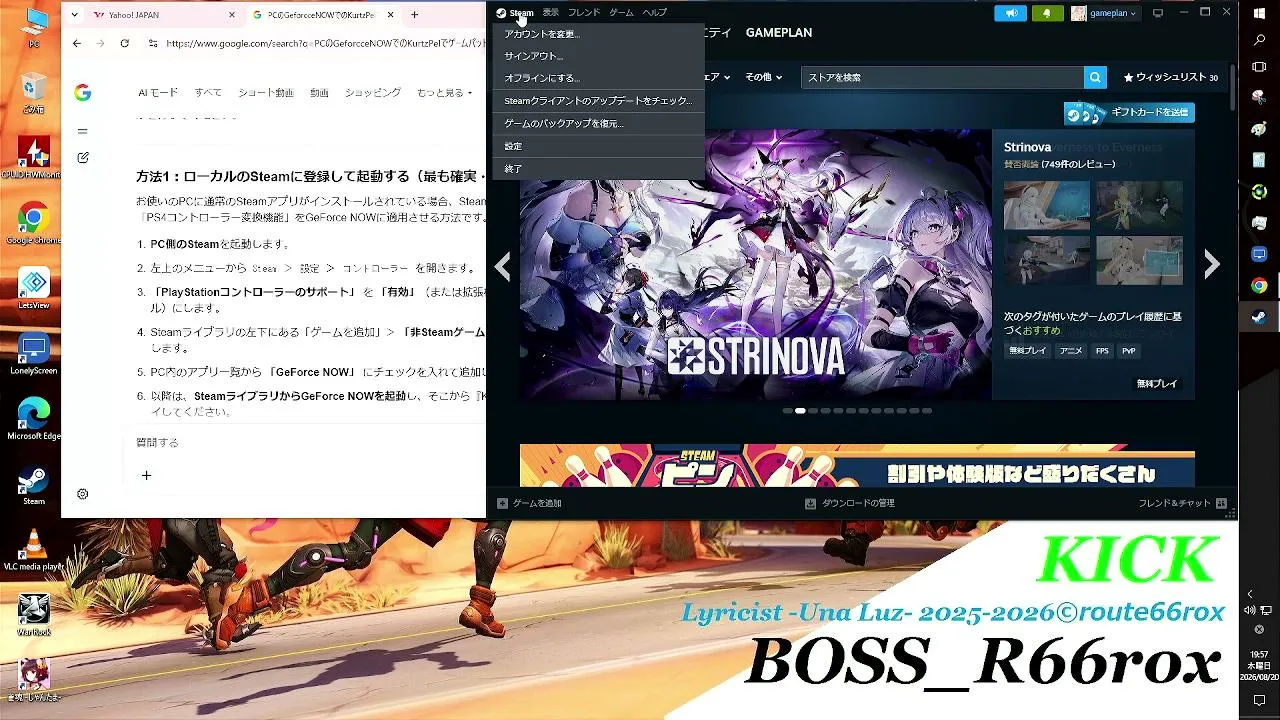Open LonelyScreen desktop shortcut
1280x720 pixels.
[34, 354]
